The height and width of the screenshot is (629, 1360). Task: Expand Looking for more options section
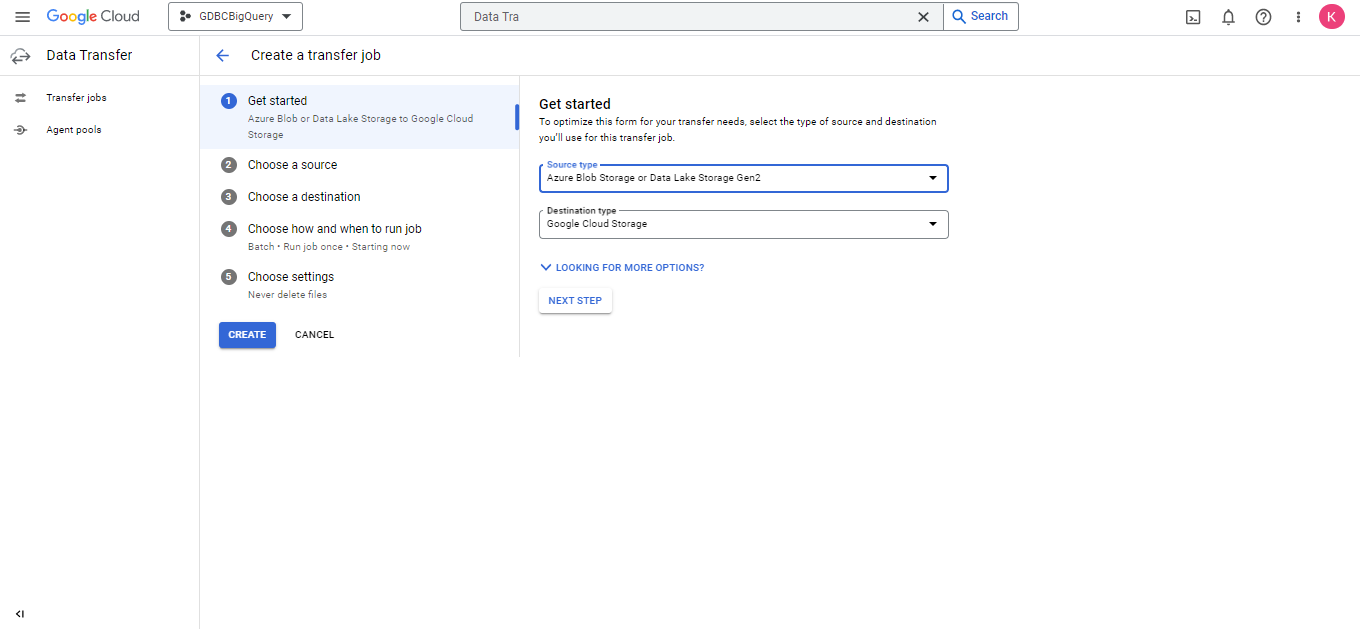tap(622, 268)
